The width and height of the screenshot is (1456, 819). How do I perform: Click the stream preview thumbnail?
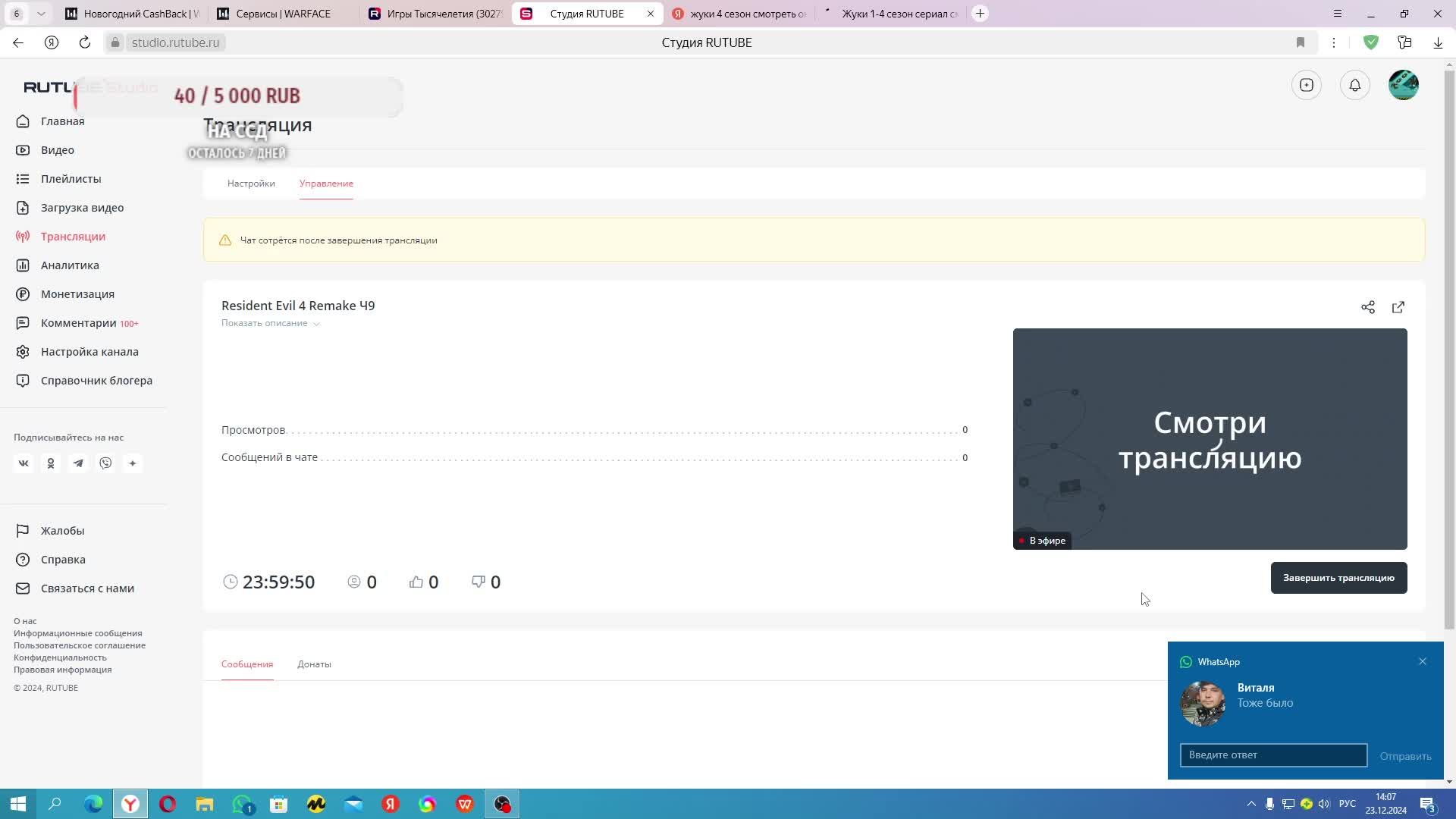point(1210,439)
